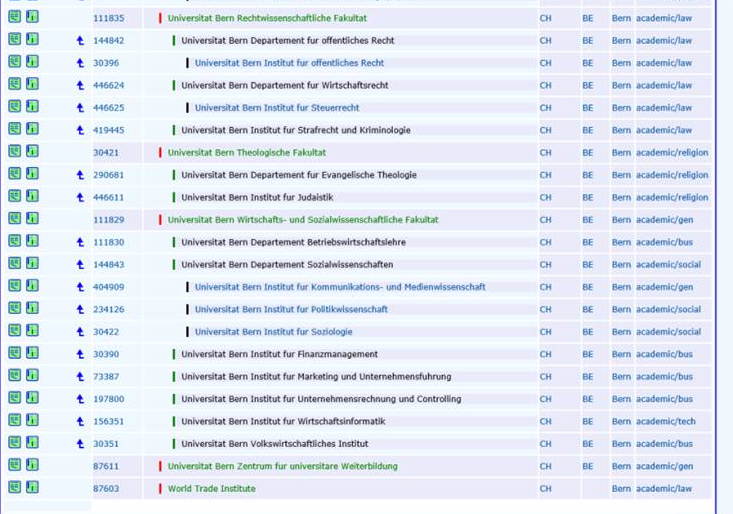The image size is (733, 514).
Task: Click the info icon for Institut fur Politikwissenschaft
Action: point(32,308)
